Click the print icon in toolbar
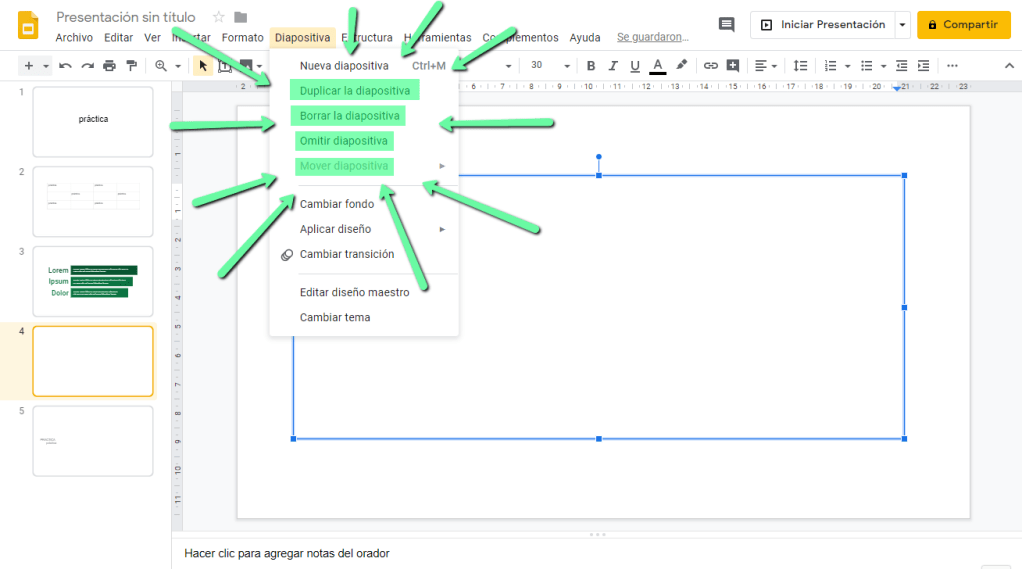 pos(109,66)
